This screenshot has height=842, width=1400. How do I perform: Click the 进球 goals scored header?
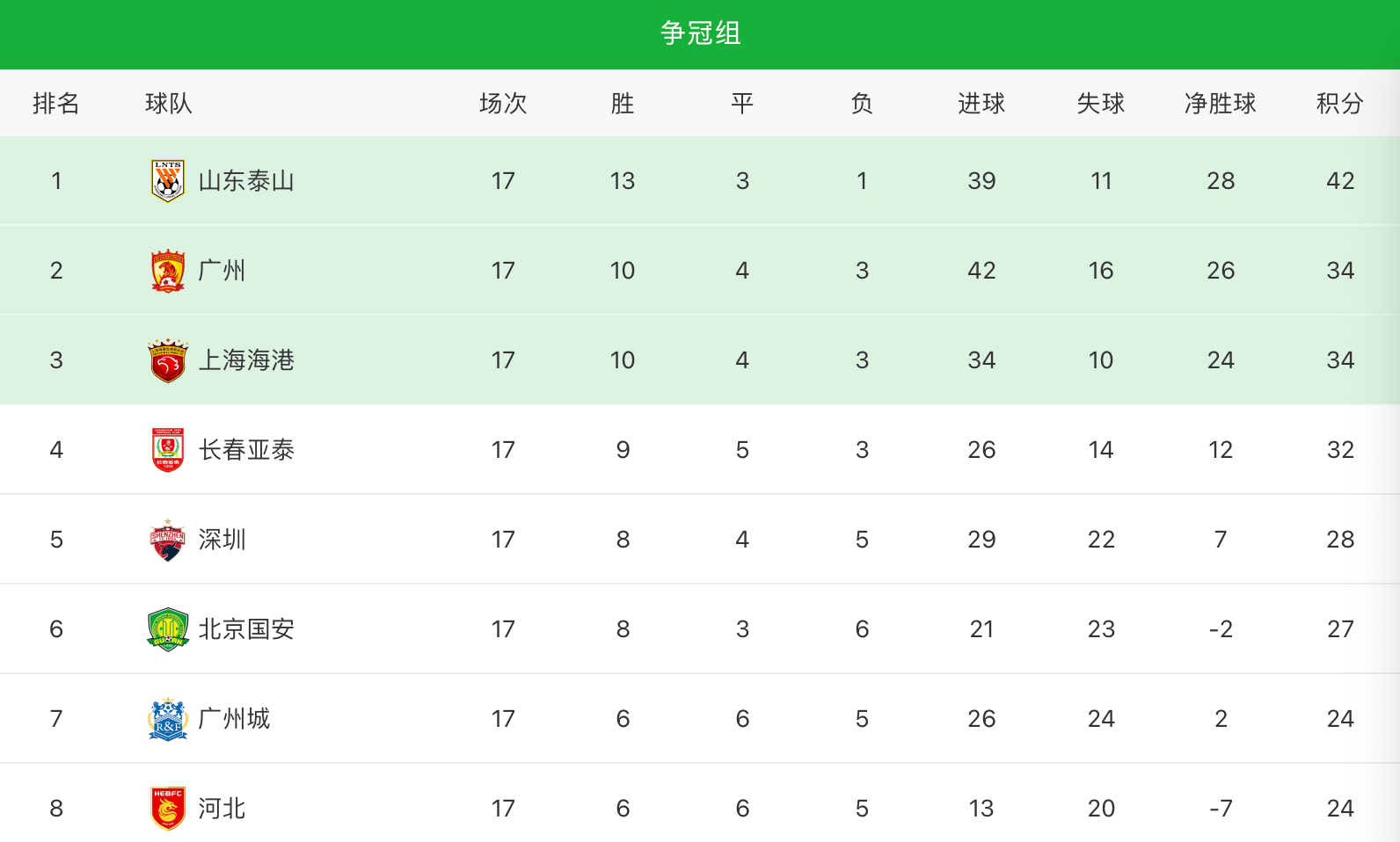tap(981, 104)
